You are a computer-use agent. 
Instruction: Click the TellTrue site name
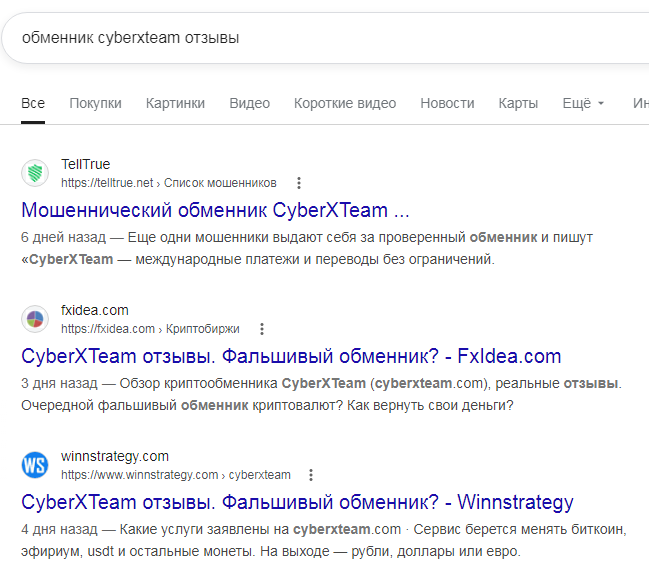86,164
